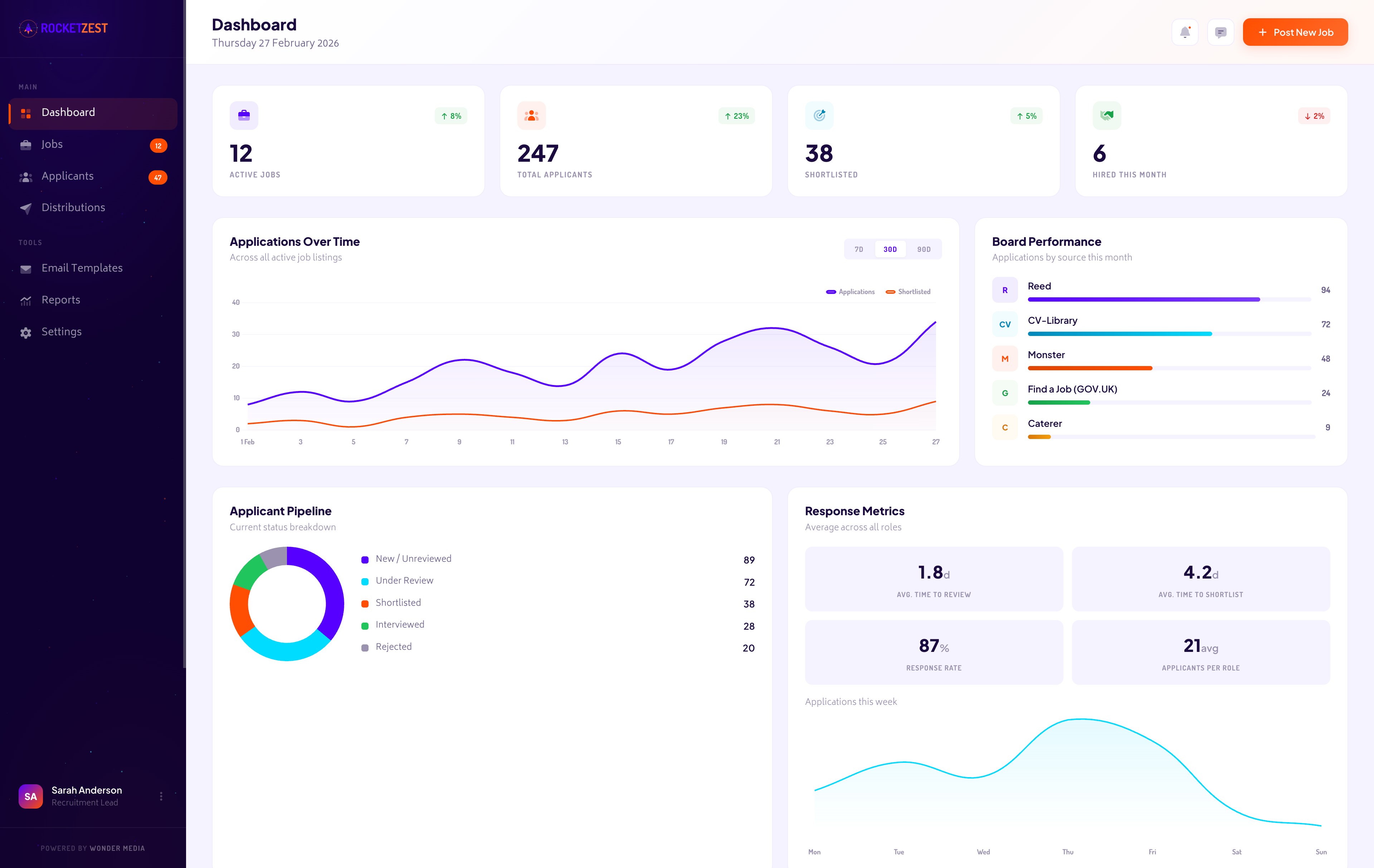1374x868 pixels.
Task: Click the 'Recruitment Lead' role text
Action: click(84, 803)
